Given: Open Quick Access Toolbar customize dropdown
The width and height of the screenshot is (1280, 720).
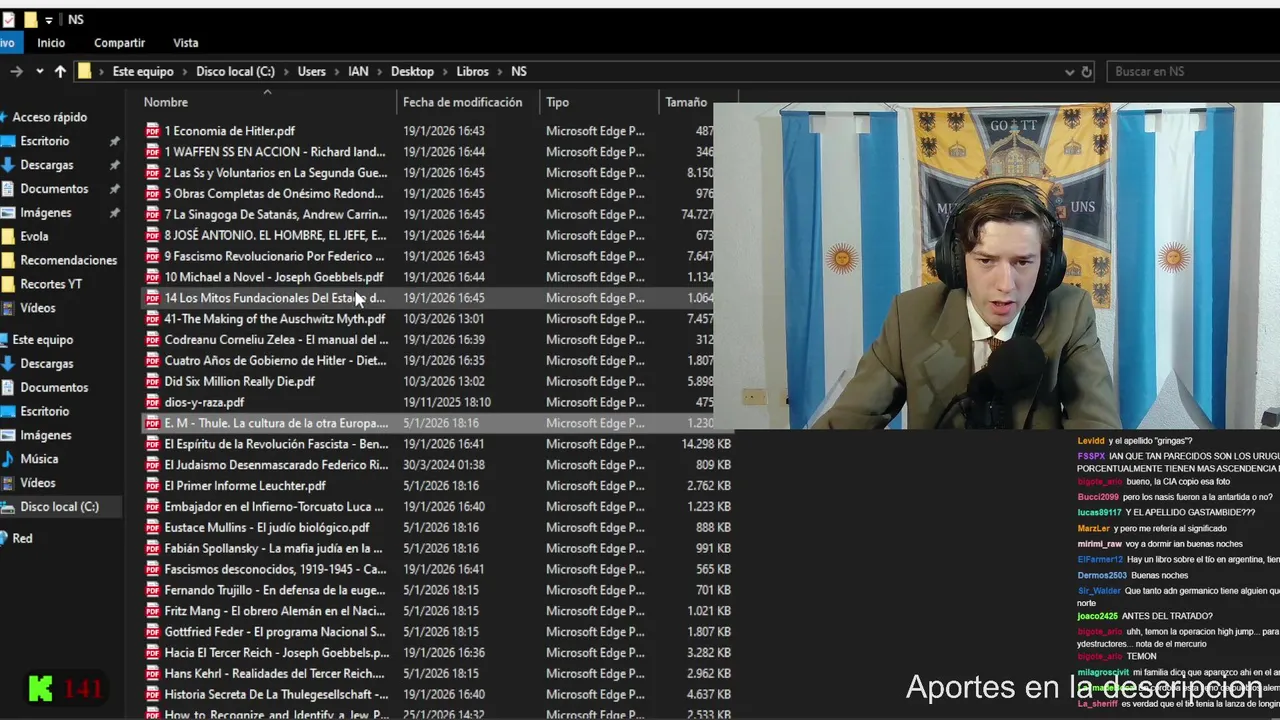Looking at the screenshot, I should tap(49, 19).
